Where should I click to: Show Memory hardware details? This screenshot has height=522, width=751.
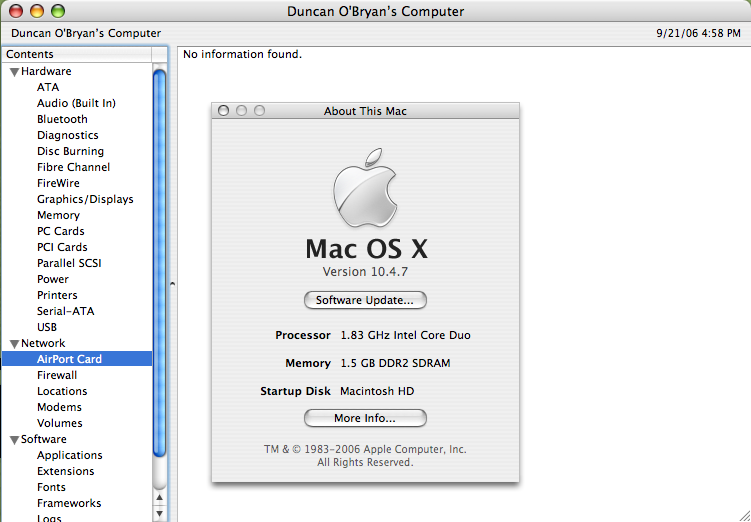point(58,215)
